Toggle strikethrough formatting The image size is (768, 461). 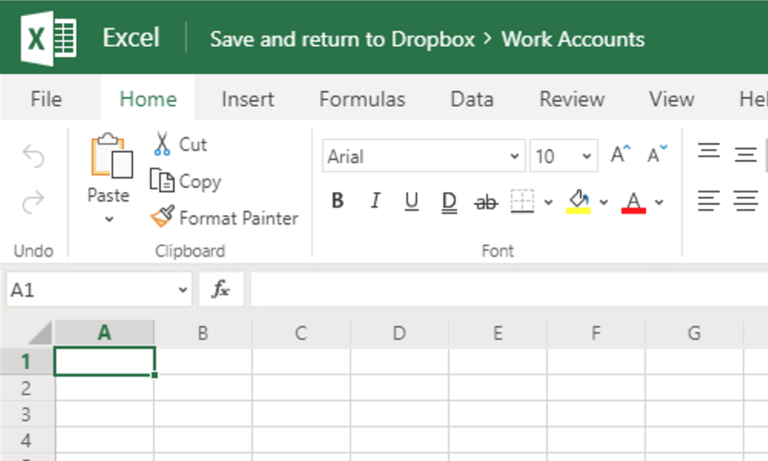[x=486, y=202]
